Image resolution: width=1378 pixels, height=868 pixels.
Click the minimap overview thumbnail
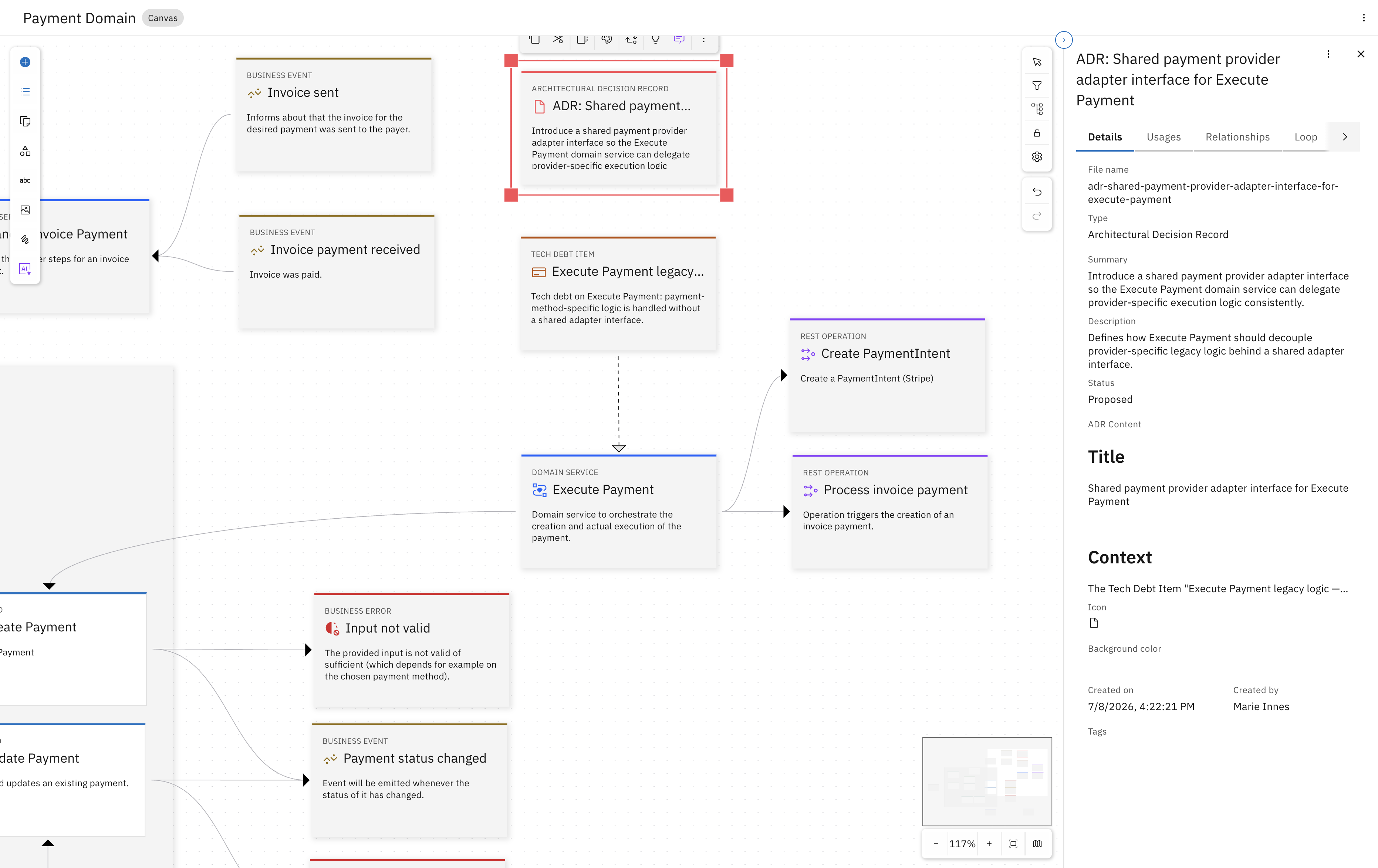point(987,781)
